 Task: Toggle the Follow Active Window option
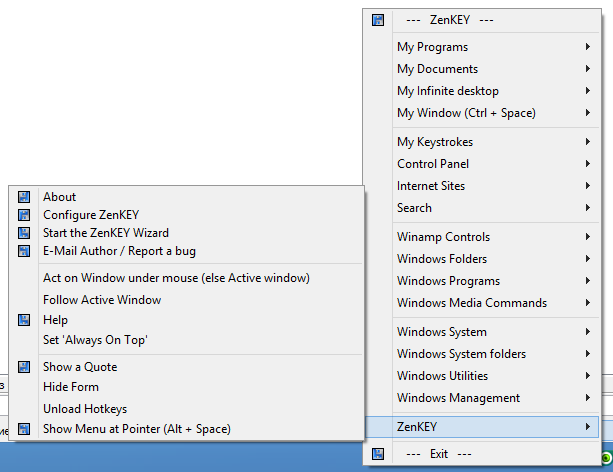(101, 300)
